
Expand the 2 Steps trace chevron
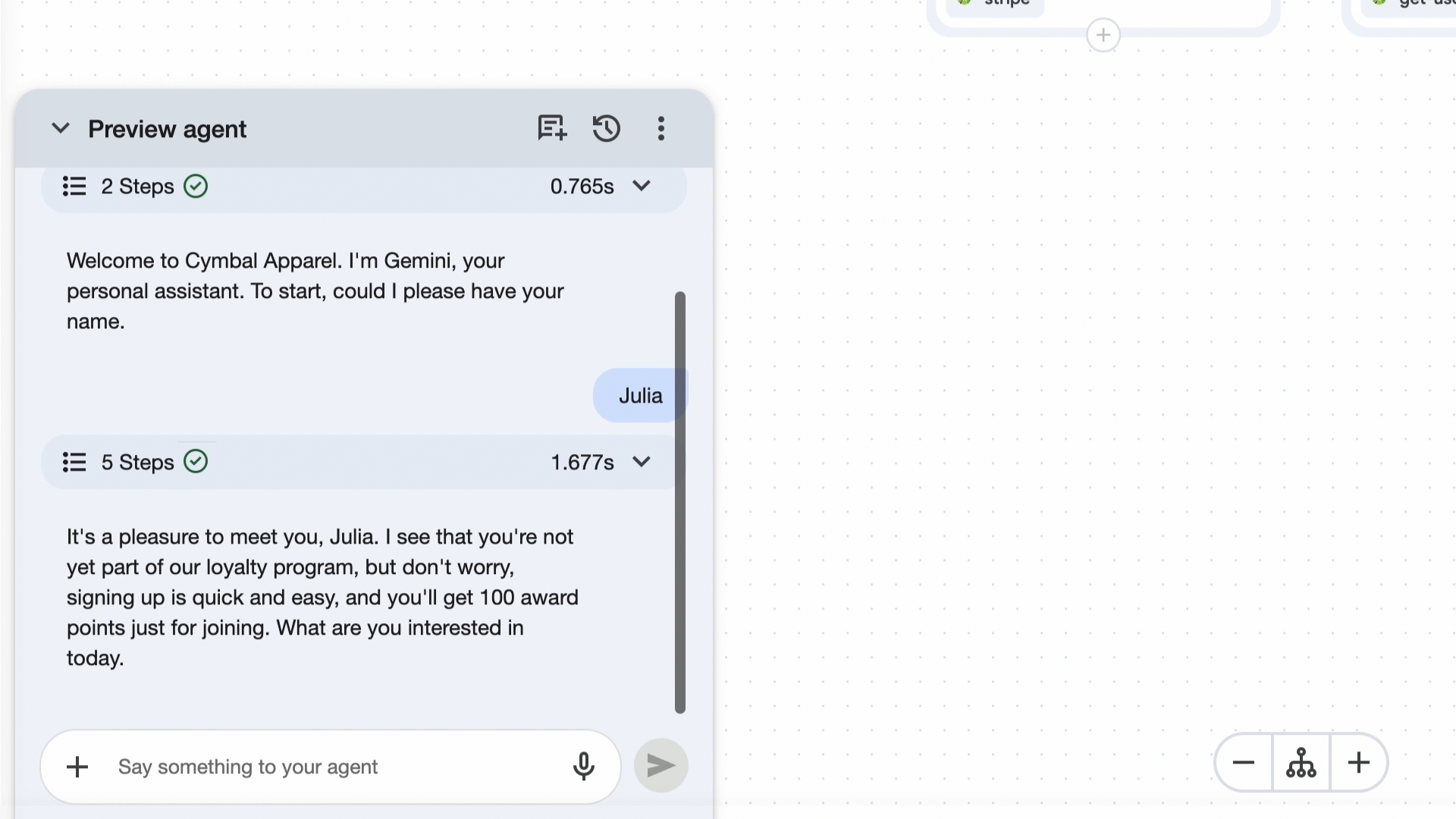[x=642, y=186]
